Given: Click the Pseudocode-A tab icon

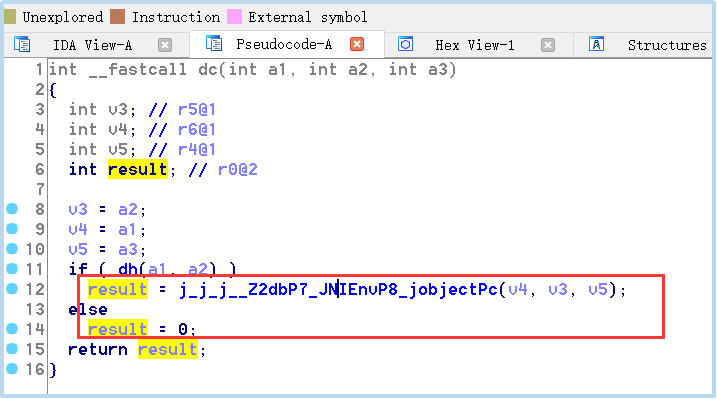Looking at the screenshot, I should click(214, 44).
